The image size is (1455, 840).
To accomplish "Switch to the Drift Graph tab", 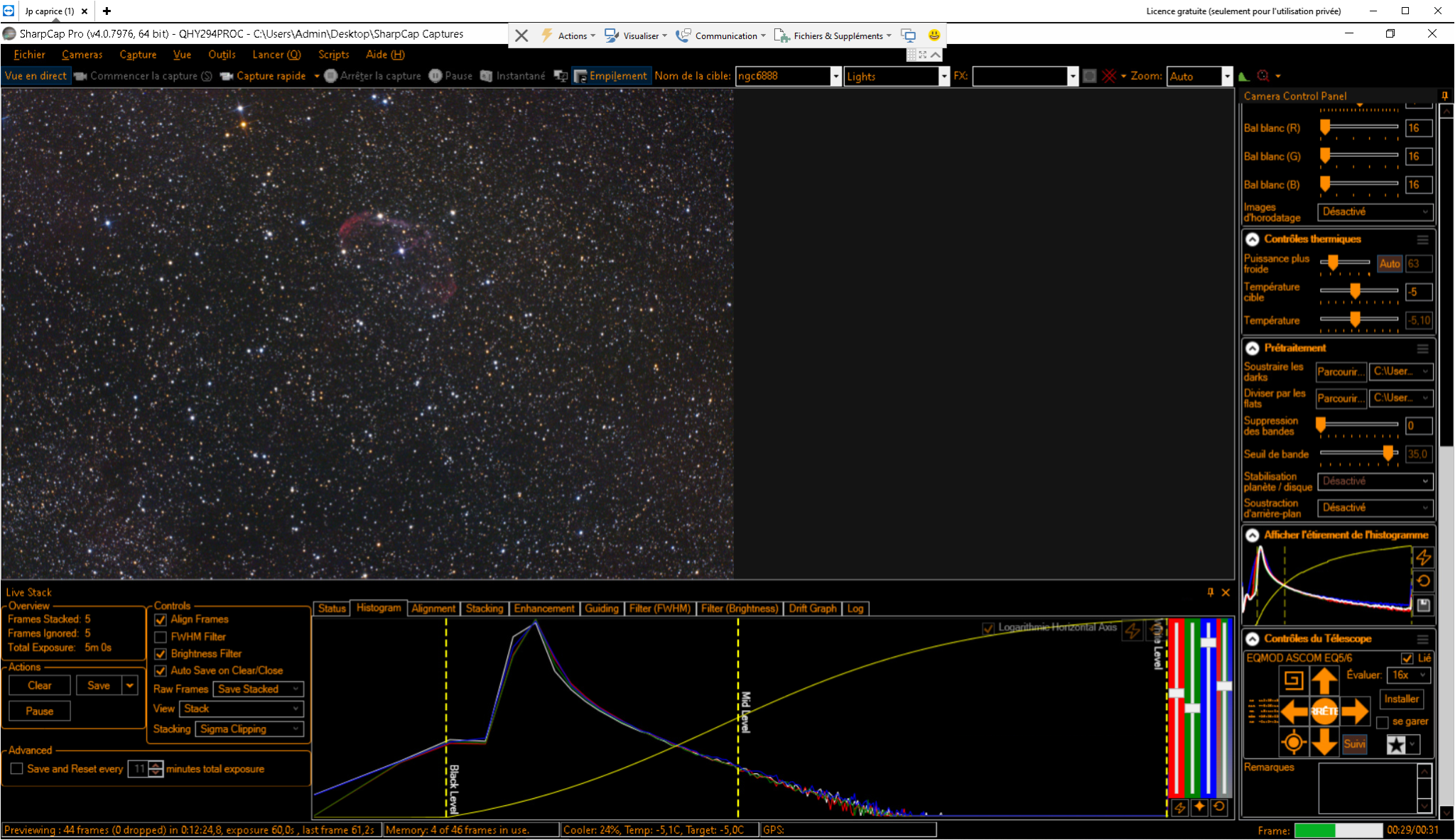I will 812,609.
